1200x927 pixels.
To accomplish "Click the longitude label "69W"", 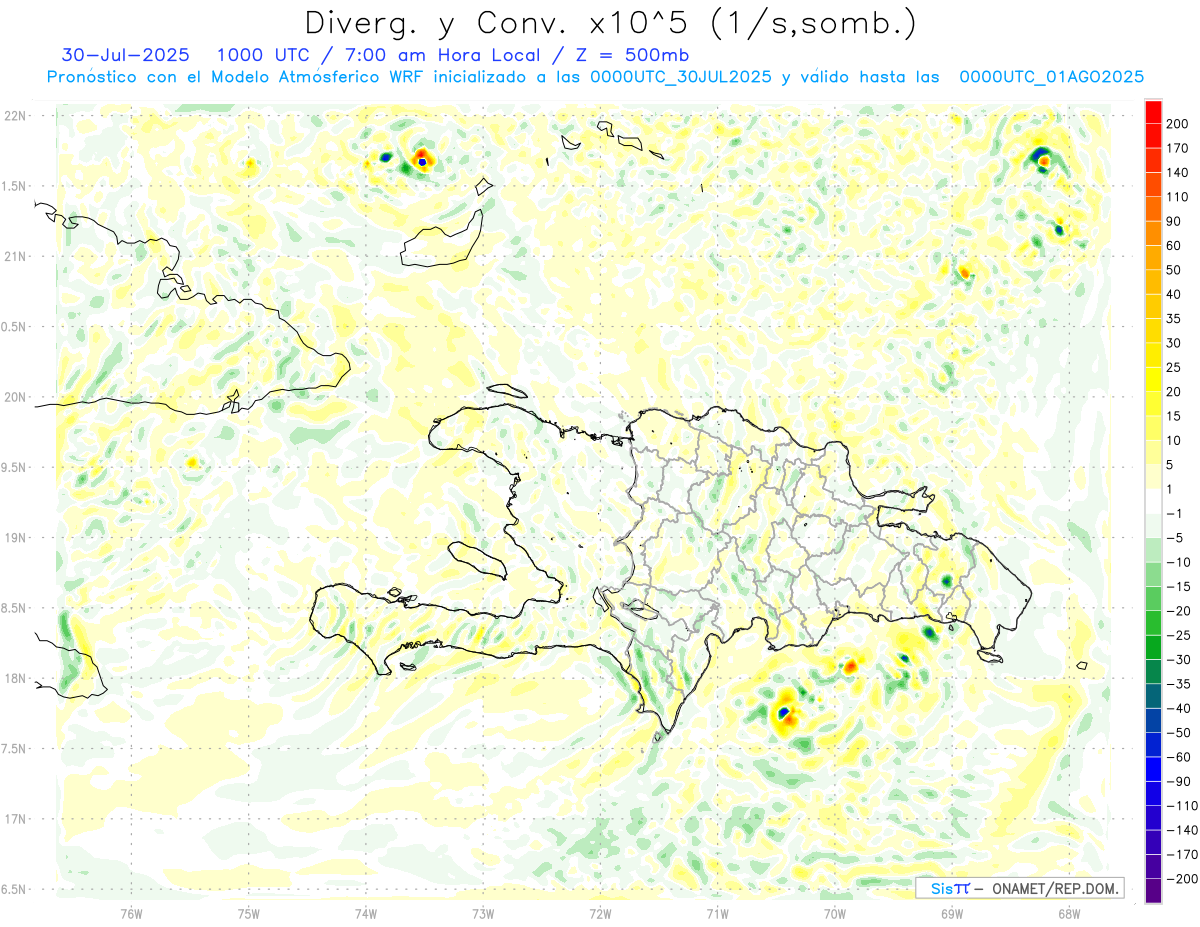I will [x=952, y=913].
